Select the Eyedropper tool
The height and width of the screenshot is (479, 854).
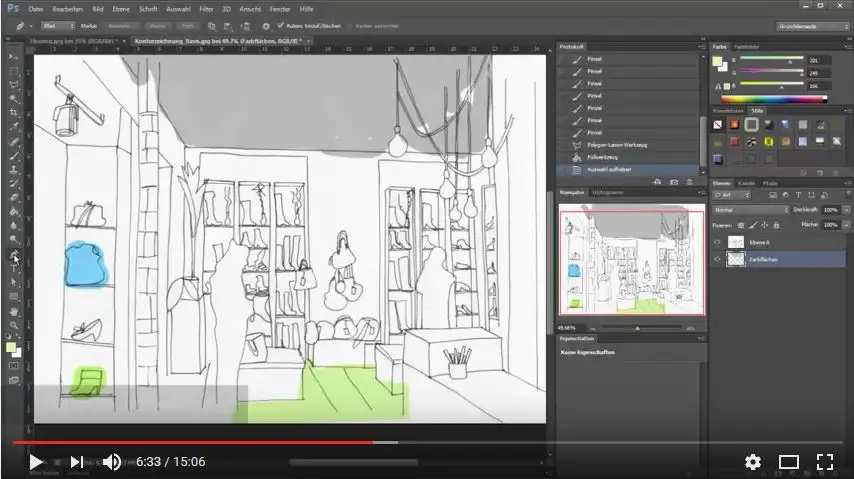pyautogui.click(x=14, y=127)
